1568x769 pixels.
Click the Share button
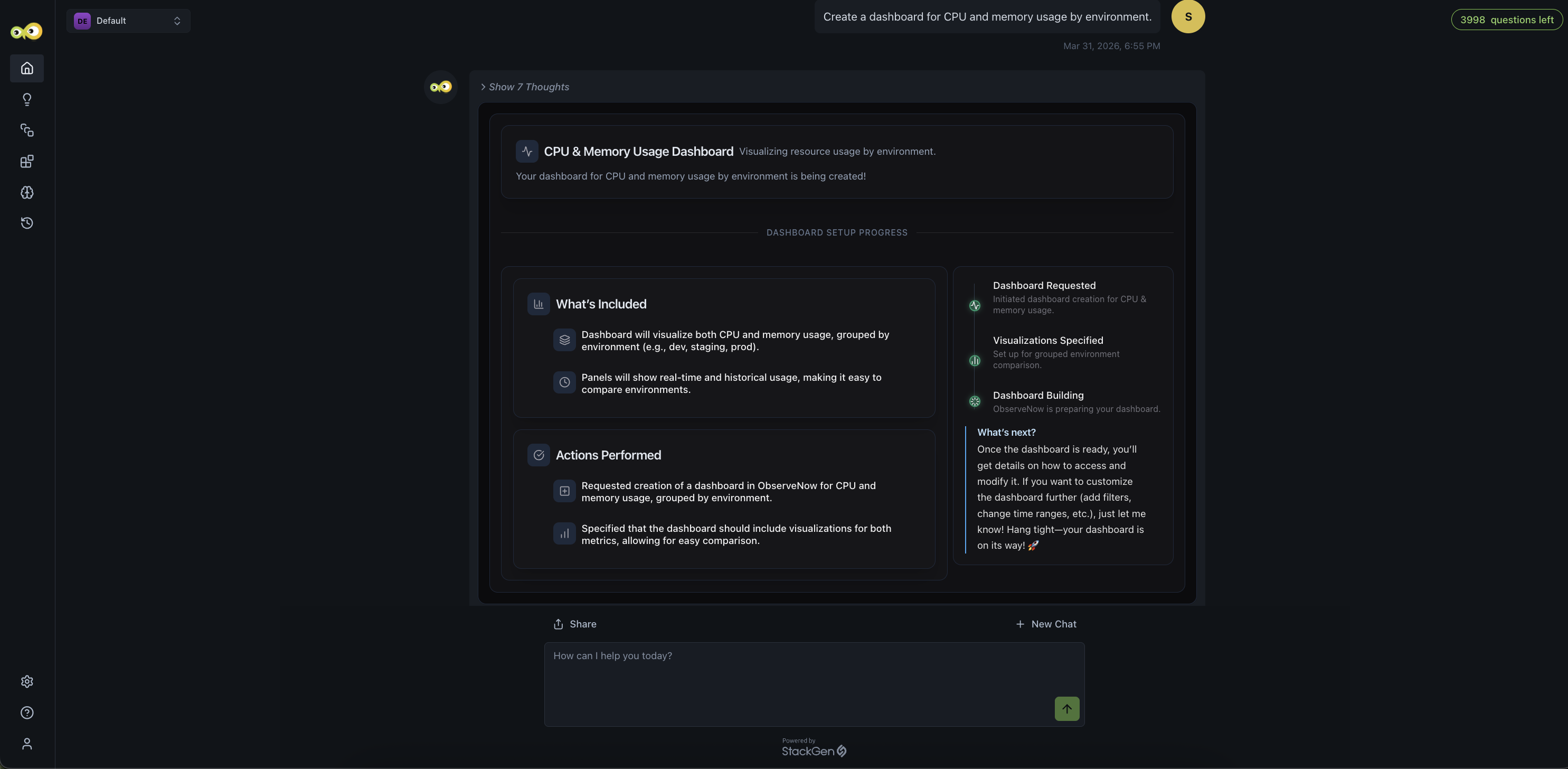574,624
